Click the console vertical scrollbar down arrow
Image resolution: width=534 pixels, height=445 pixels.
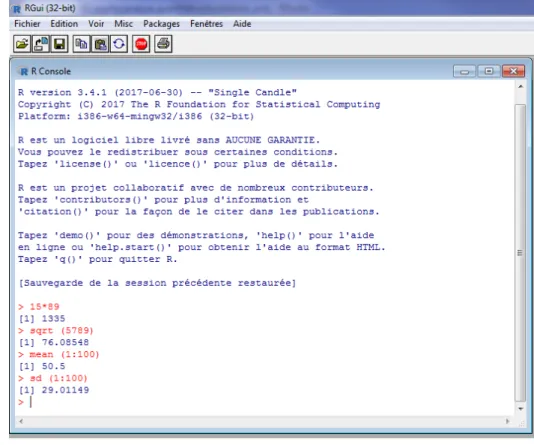tap(520, 409)
